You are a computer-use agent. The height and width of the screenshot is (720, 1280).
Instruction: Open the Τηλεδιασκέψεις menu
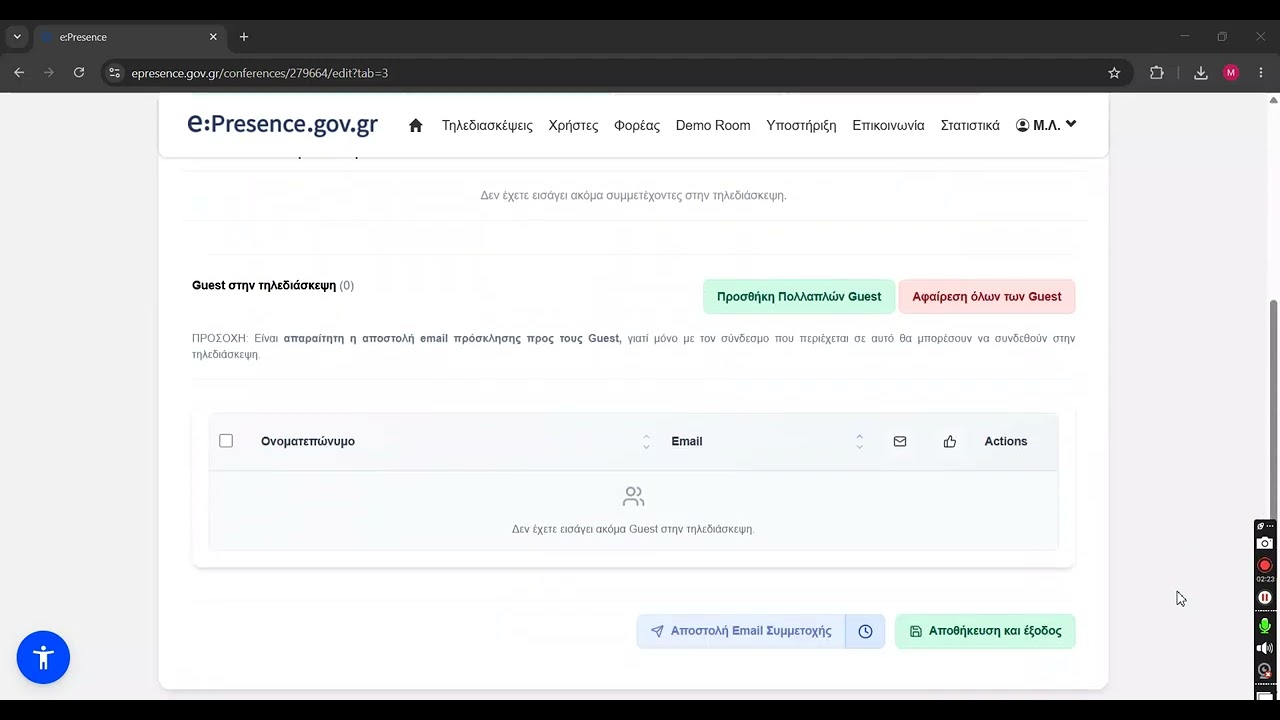click(x=487, y=125)
